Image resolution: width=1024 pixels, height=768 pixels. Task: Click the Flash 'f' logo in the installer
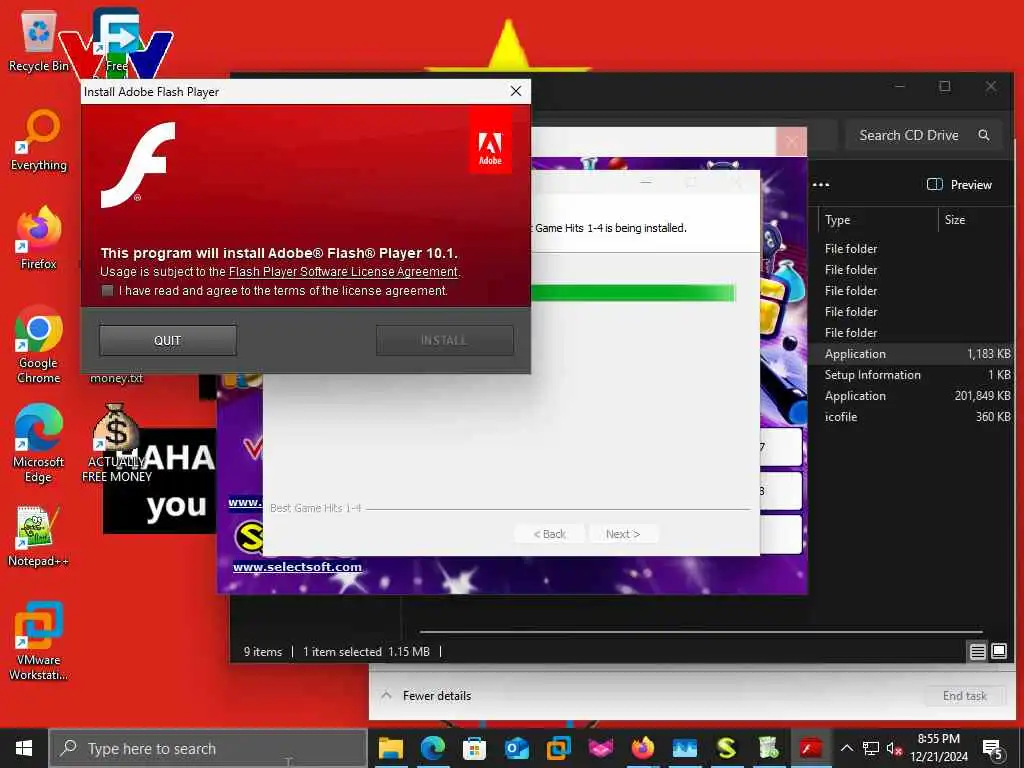coord(138,165)
